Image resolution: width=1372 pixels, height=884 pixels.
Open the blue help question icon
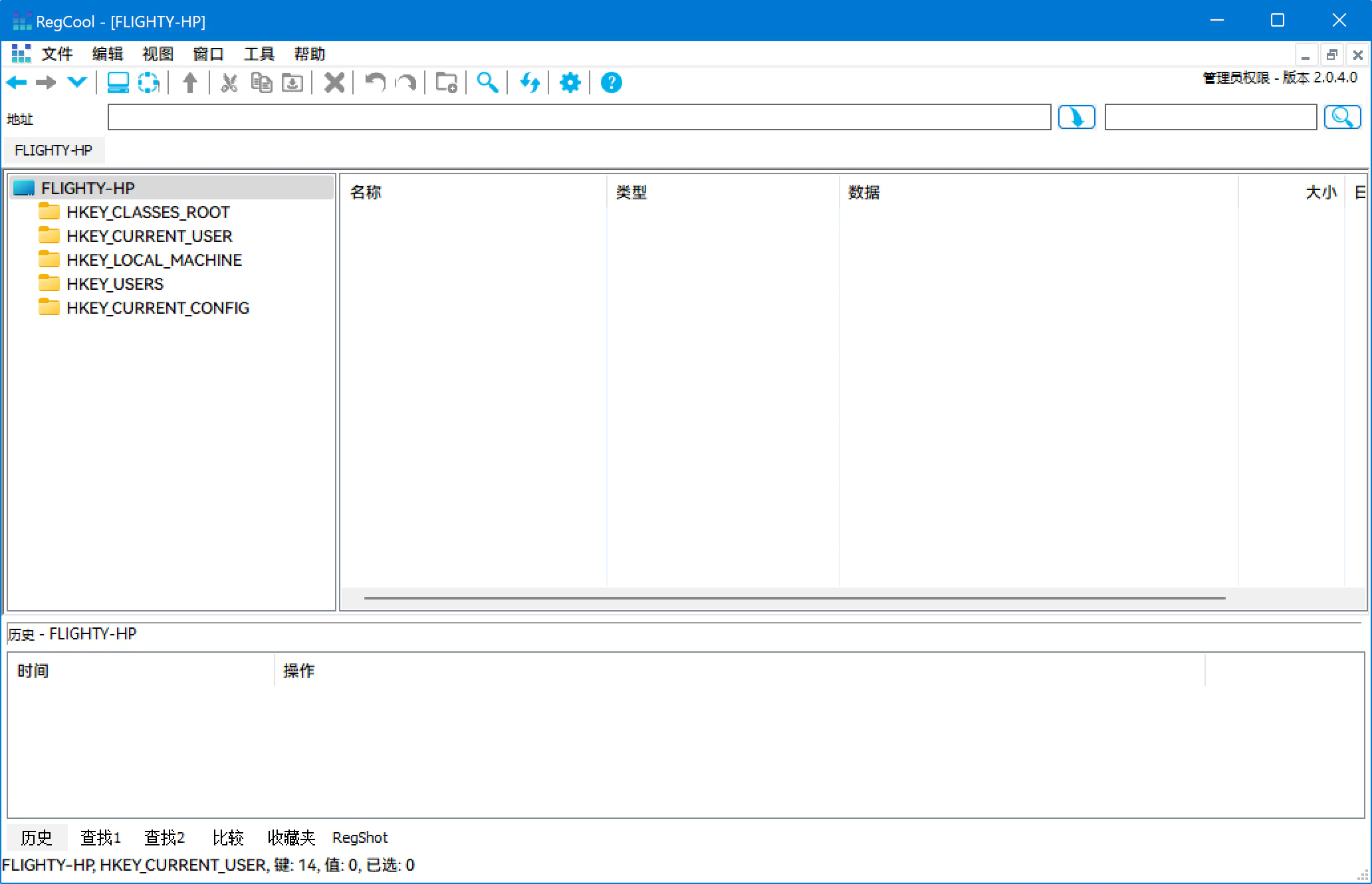pyautogui.click(x=611, y=83)
